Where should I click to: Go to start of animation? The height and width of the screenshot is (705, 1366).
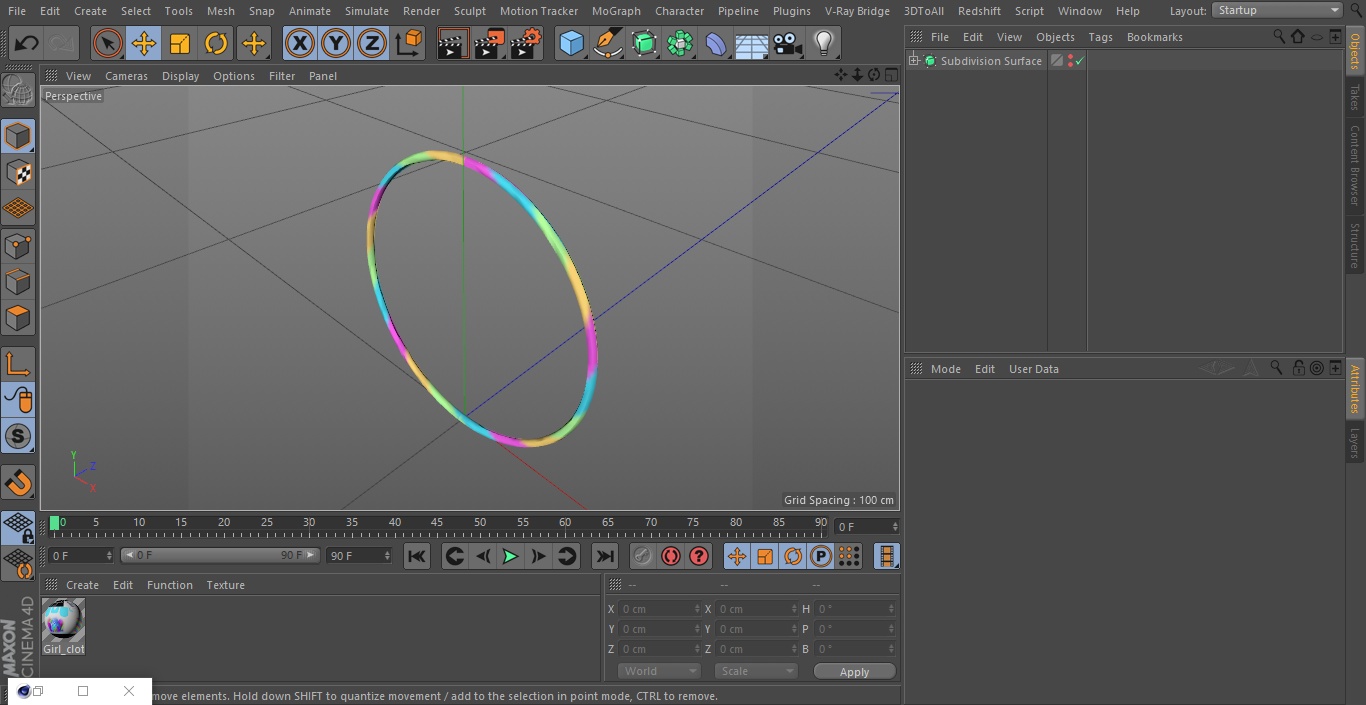point(417,557)
